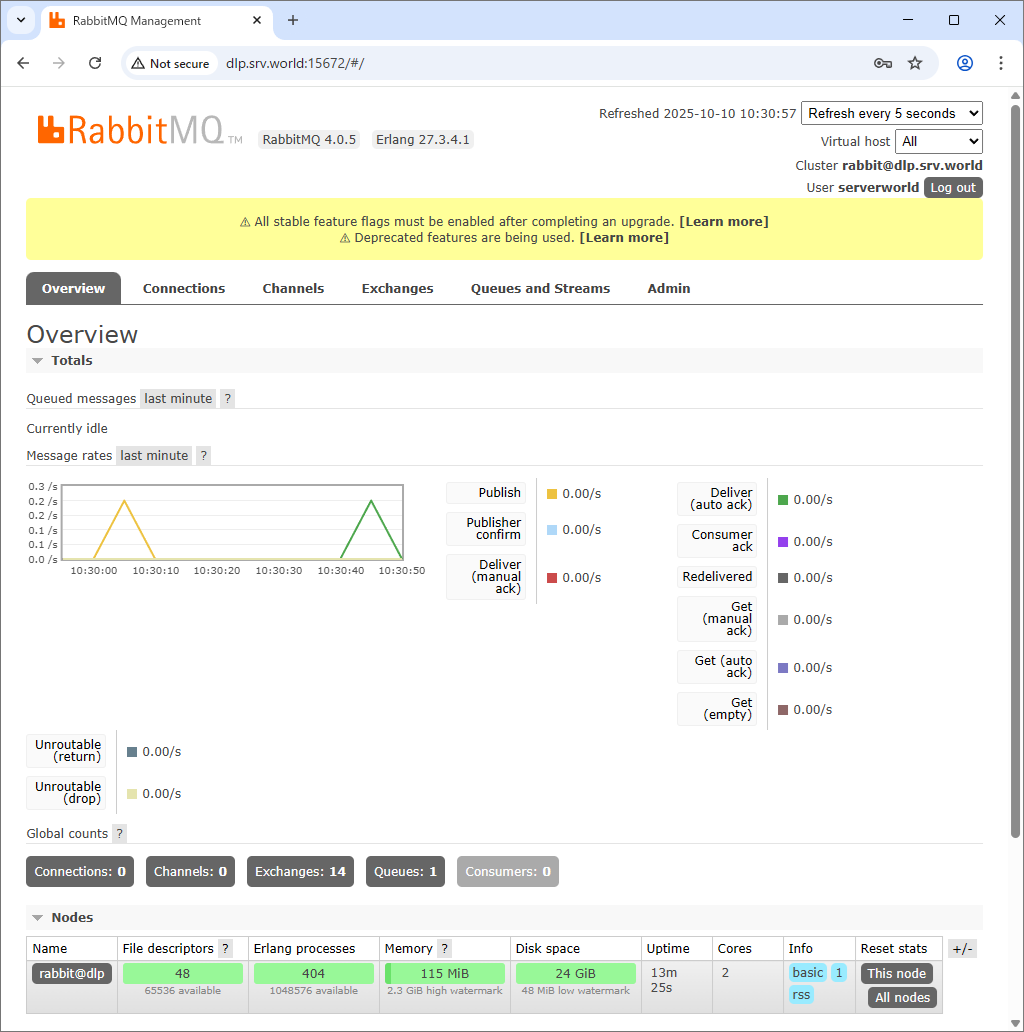Click the yellow Publish color swatch
Image resolution: width=1024 pixels, height=1032 pixels.
pyautogui.click(x=552, y=494)
